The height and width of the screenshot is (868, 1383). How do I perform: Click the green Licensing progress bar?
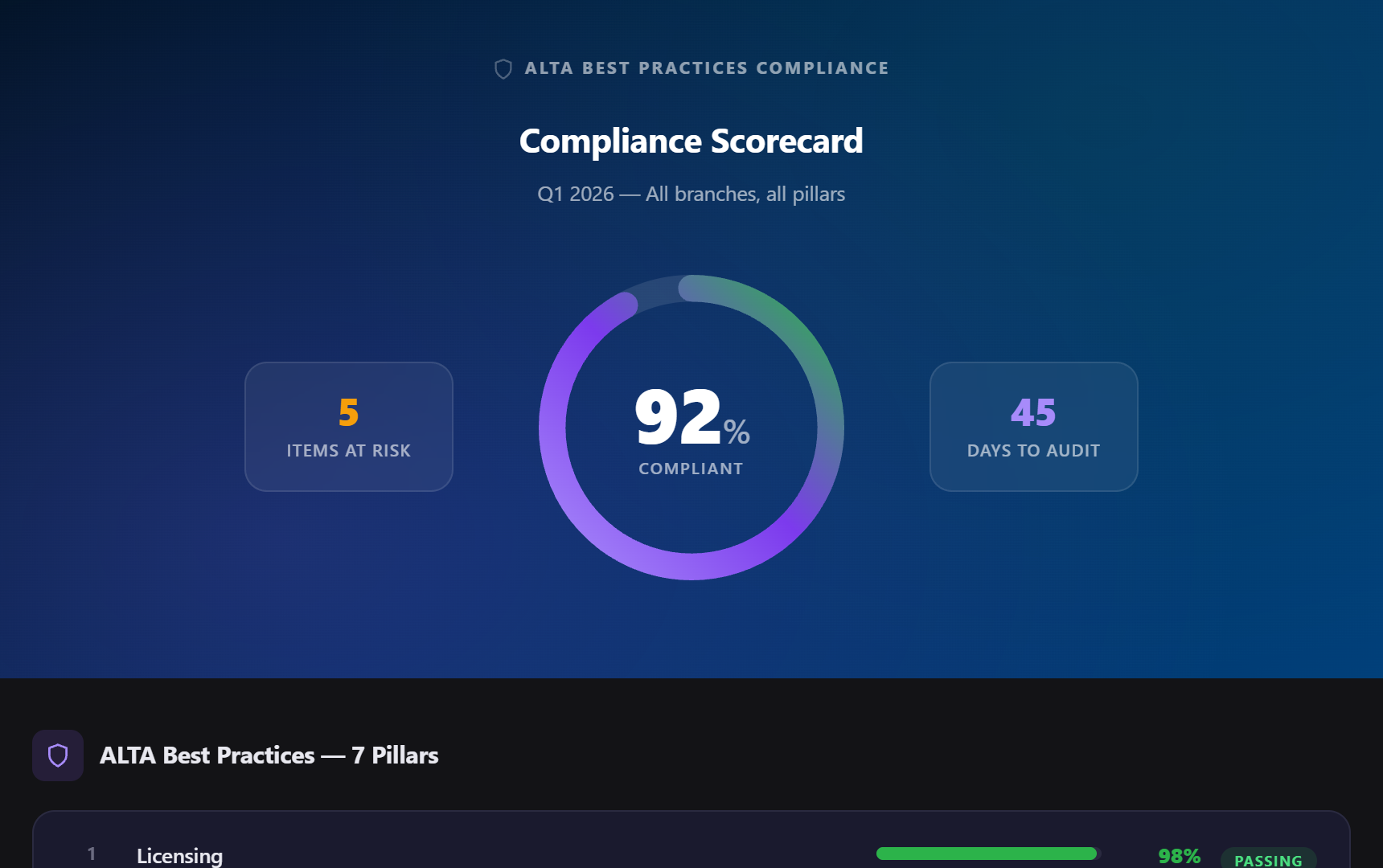(x=987, y=854)
